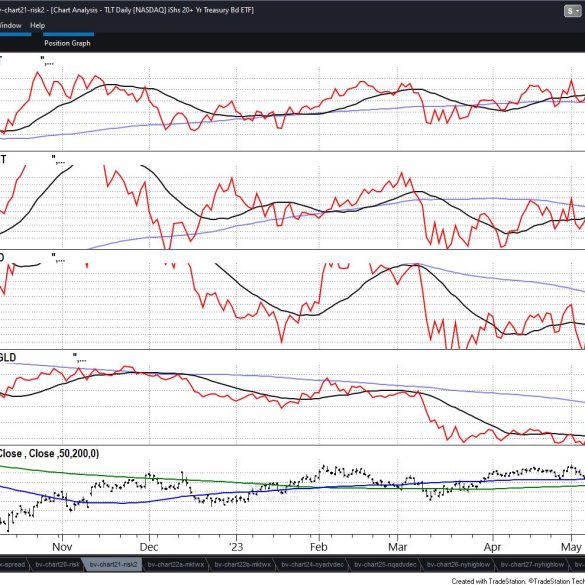Open the Help menu
The image size is (585, 585).
tap(37, 25)
